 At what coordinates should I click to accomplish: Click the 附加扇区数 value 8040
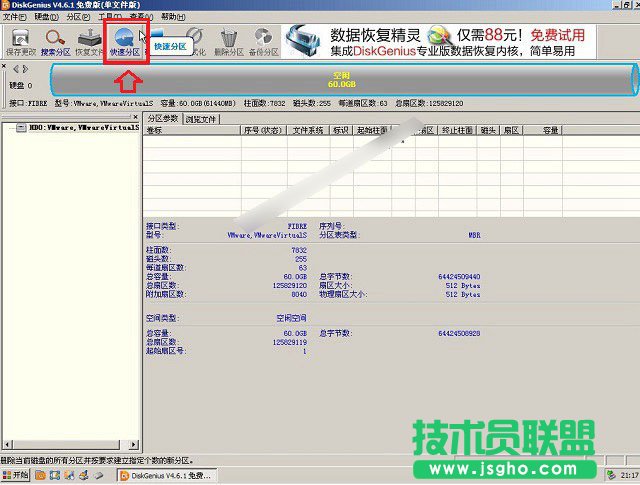299,294
